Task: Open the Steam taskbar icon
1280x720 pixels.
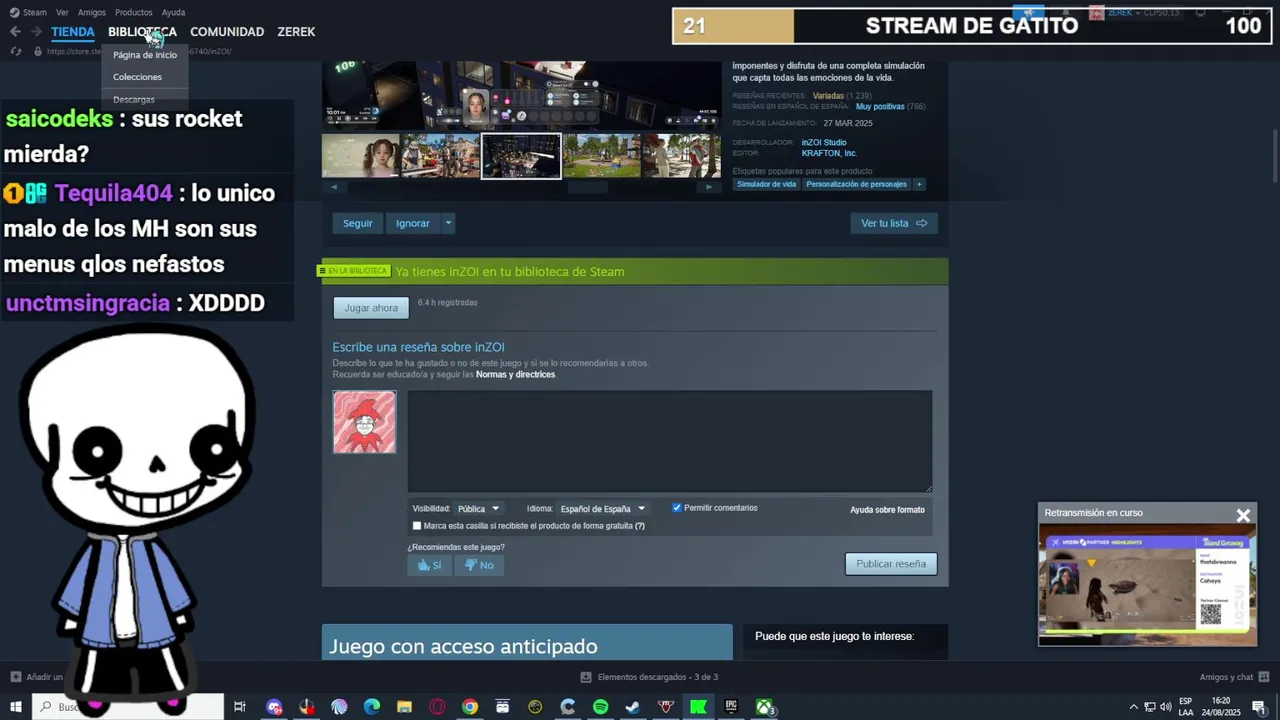Action: tap(632, 707)
